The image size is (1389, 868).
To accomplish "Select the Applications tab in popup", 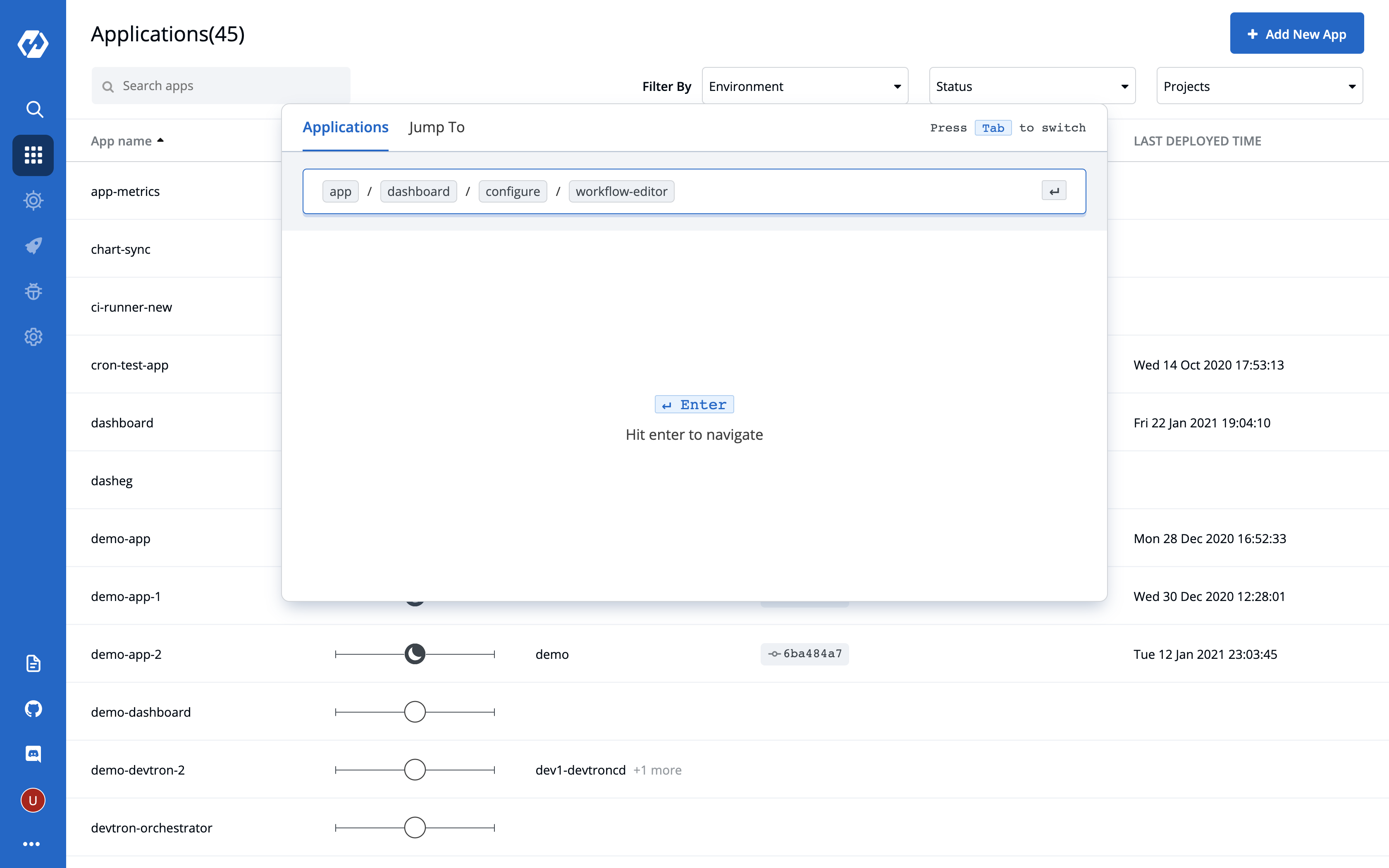I will click(x=345, y=127).
